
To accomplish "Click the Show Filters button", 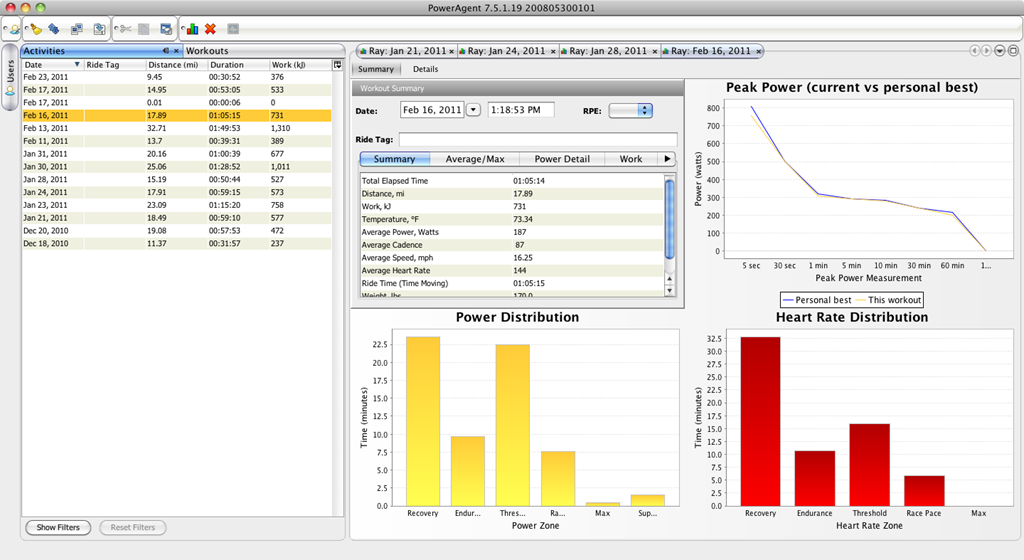I will click(58, 527).
